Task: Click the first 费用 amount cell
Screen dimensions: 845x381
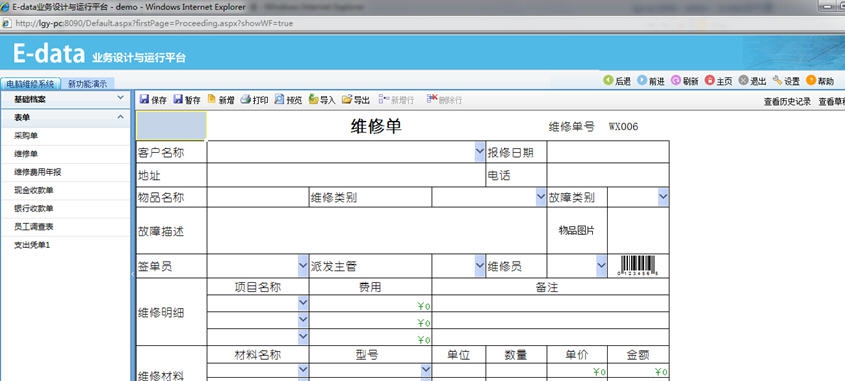Action: click(370, 303)
